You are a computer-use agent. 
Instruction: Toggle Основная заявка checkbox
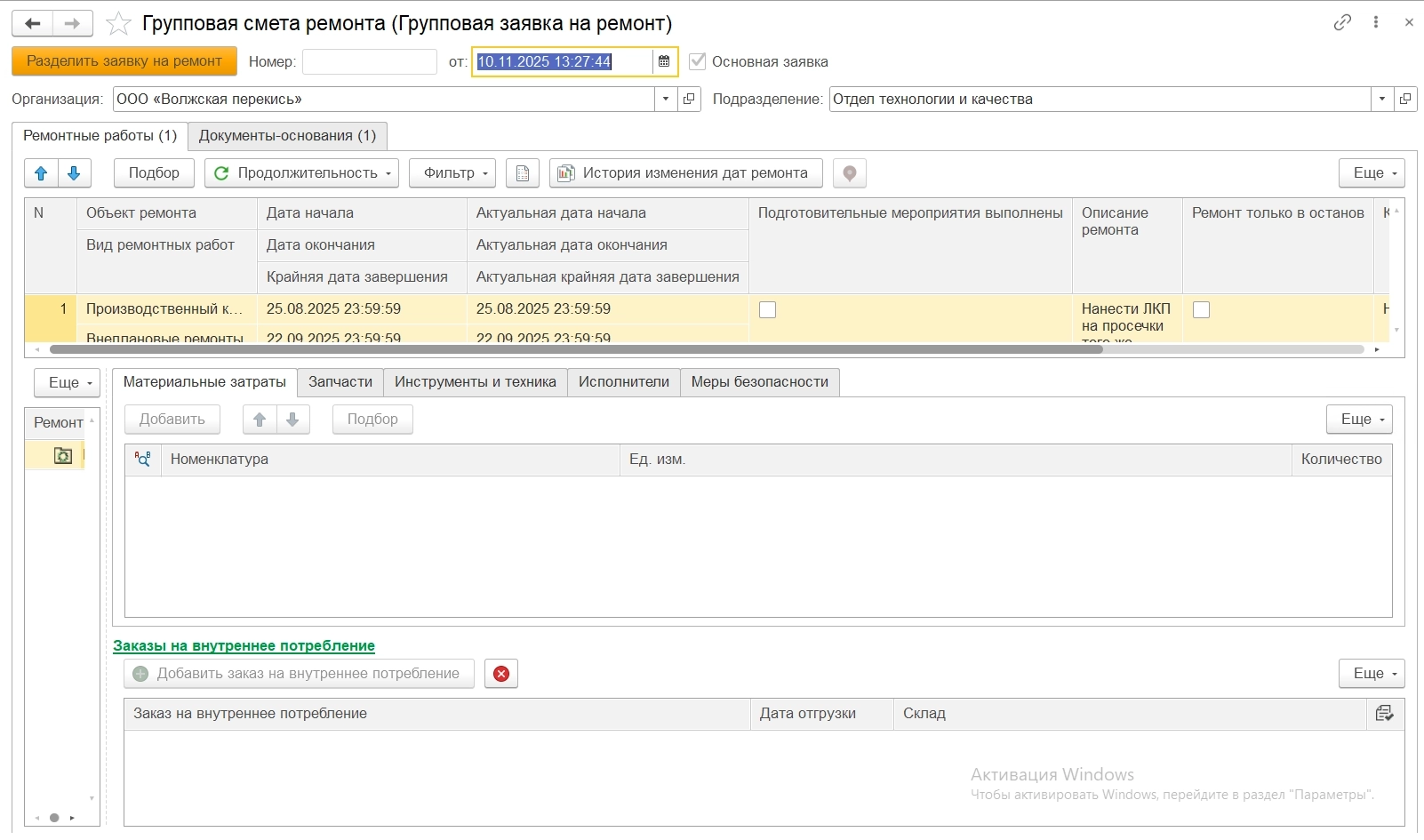[698, 61]
